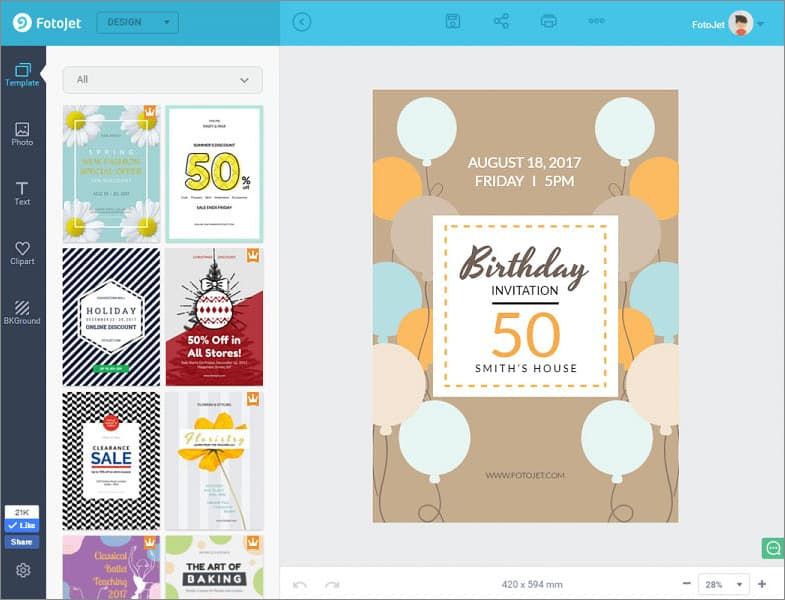Switch to the Template tab
The width and height of the screenshot is (785, 600).
point(23,75)
